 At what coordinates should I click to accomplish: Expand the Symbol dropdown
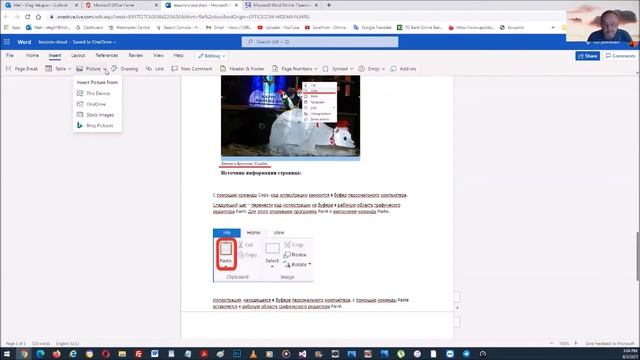(x=351, y=69)
